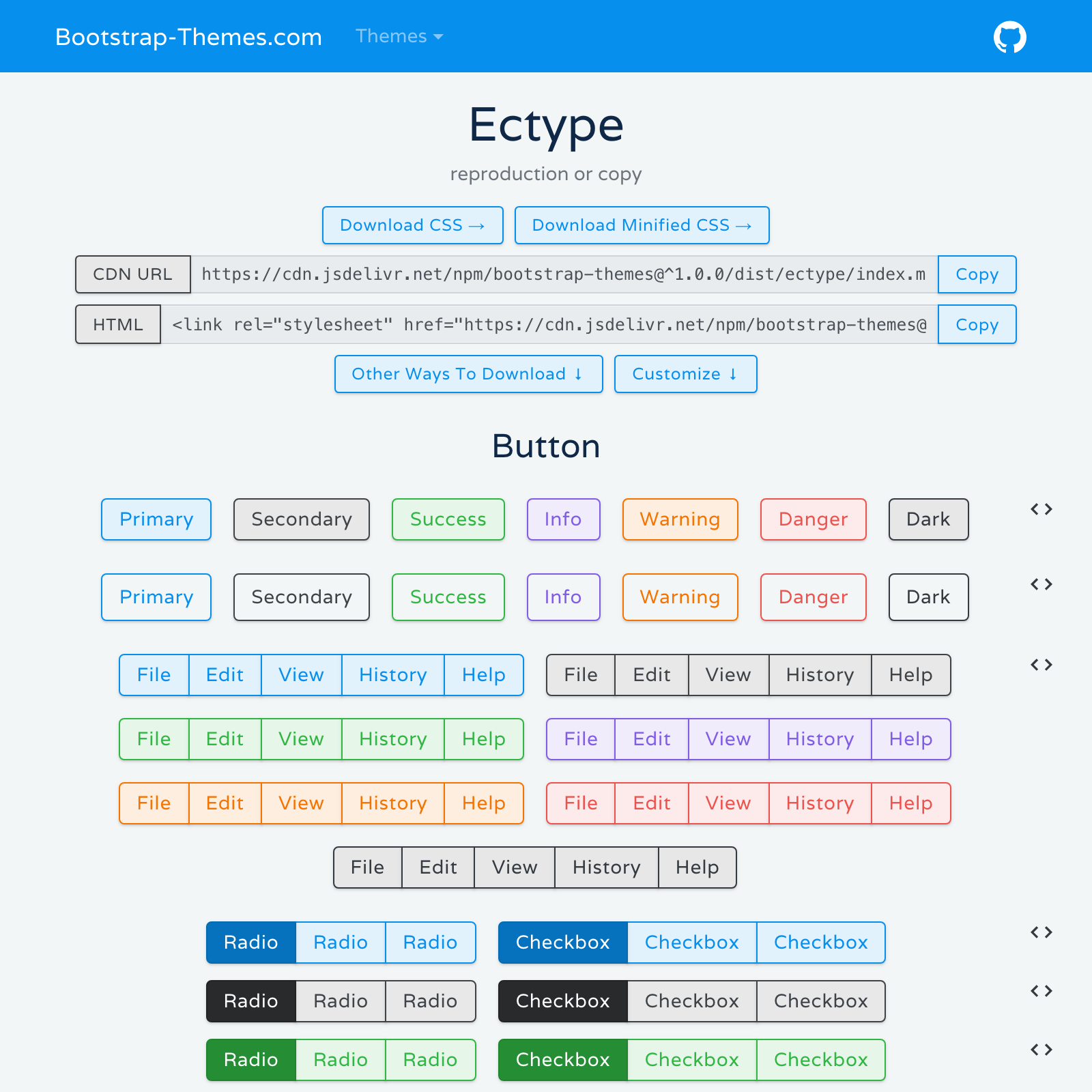
Task: Click the Danger button
Action: pos(812,519)
